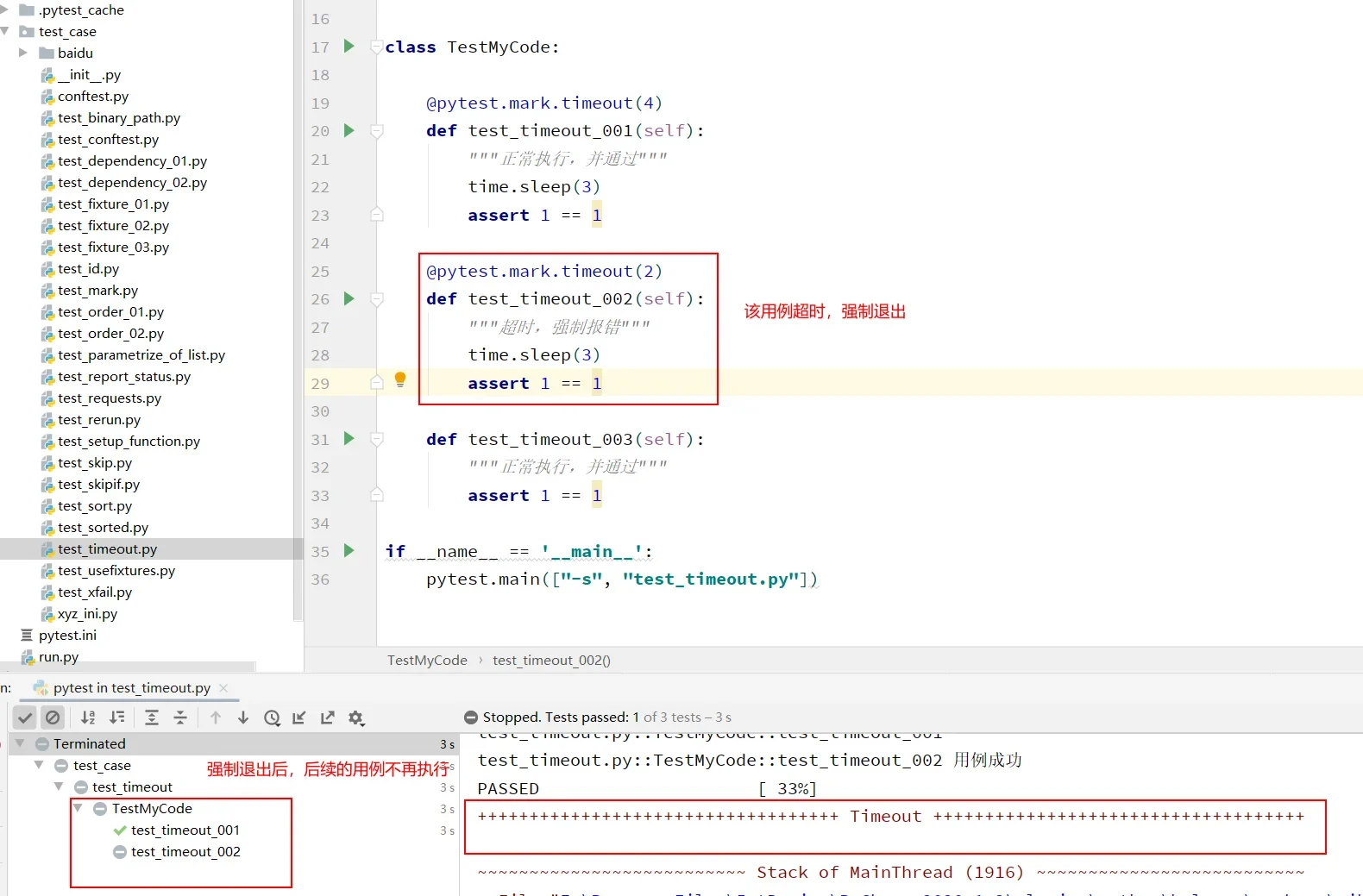Collapse TestMyCode node in test results
1363x896 pixels.
click(78, 808)
